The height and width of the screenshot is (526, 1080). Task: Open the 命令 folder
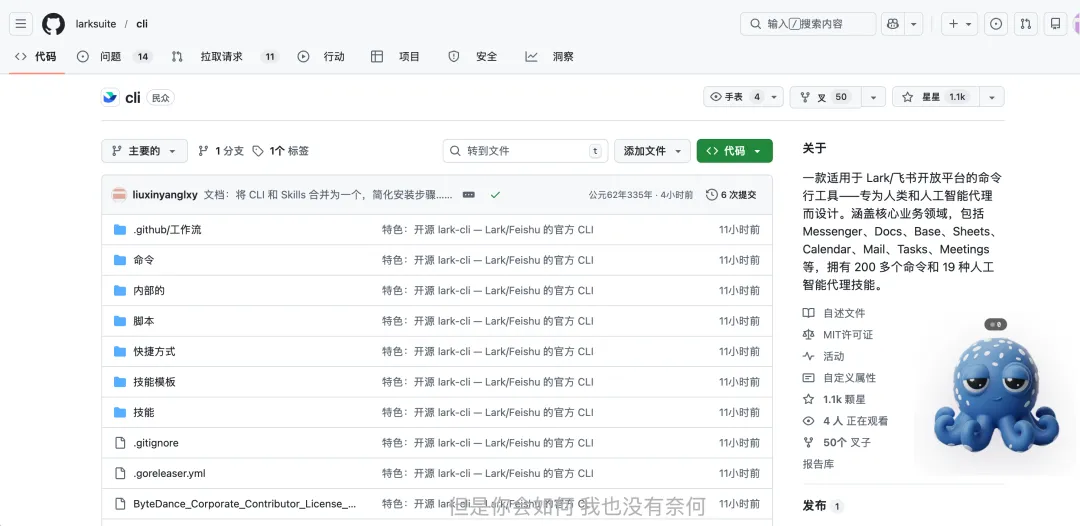[x=143, y=260]
